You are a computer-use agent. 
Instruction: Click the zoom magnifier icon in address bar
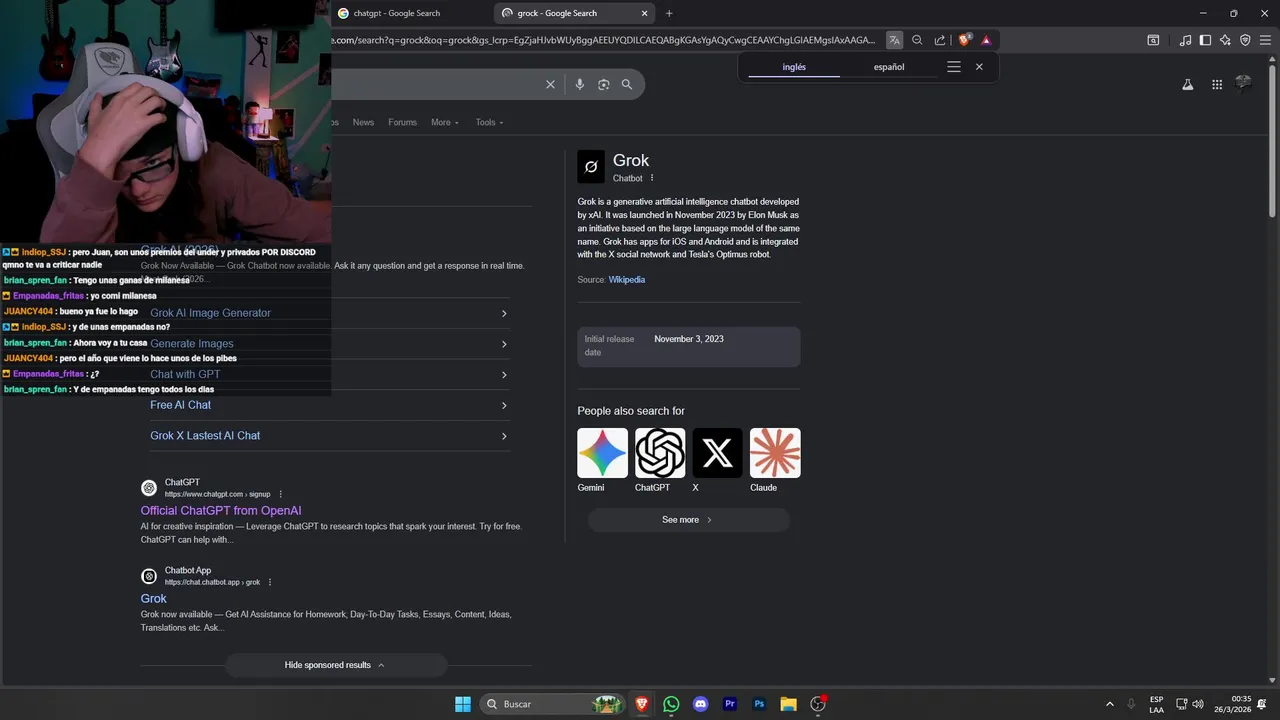point(917,40)
